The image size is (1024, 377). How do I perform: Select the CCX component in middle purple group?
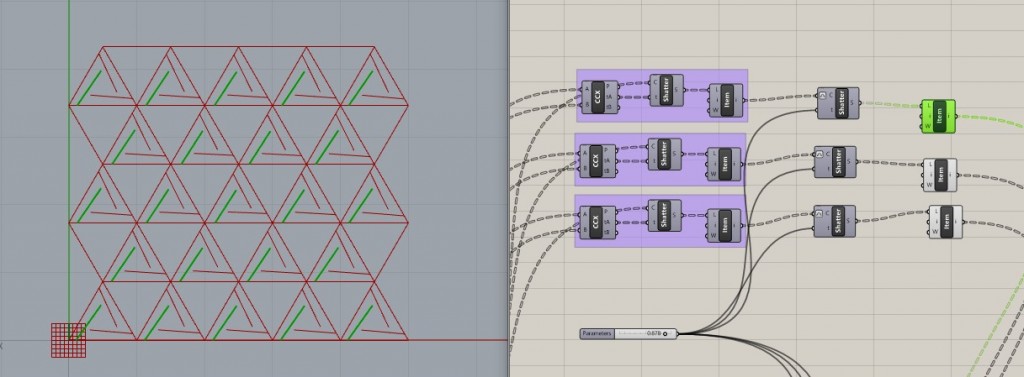[597, 161]
